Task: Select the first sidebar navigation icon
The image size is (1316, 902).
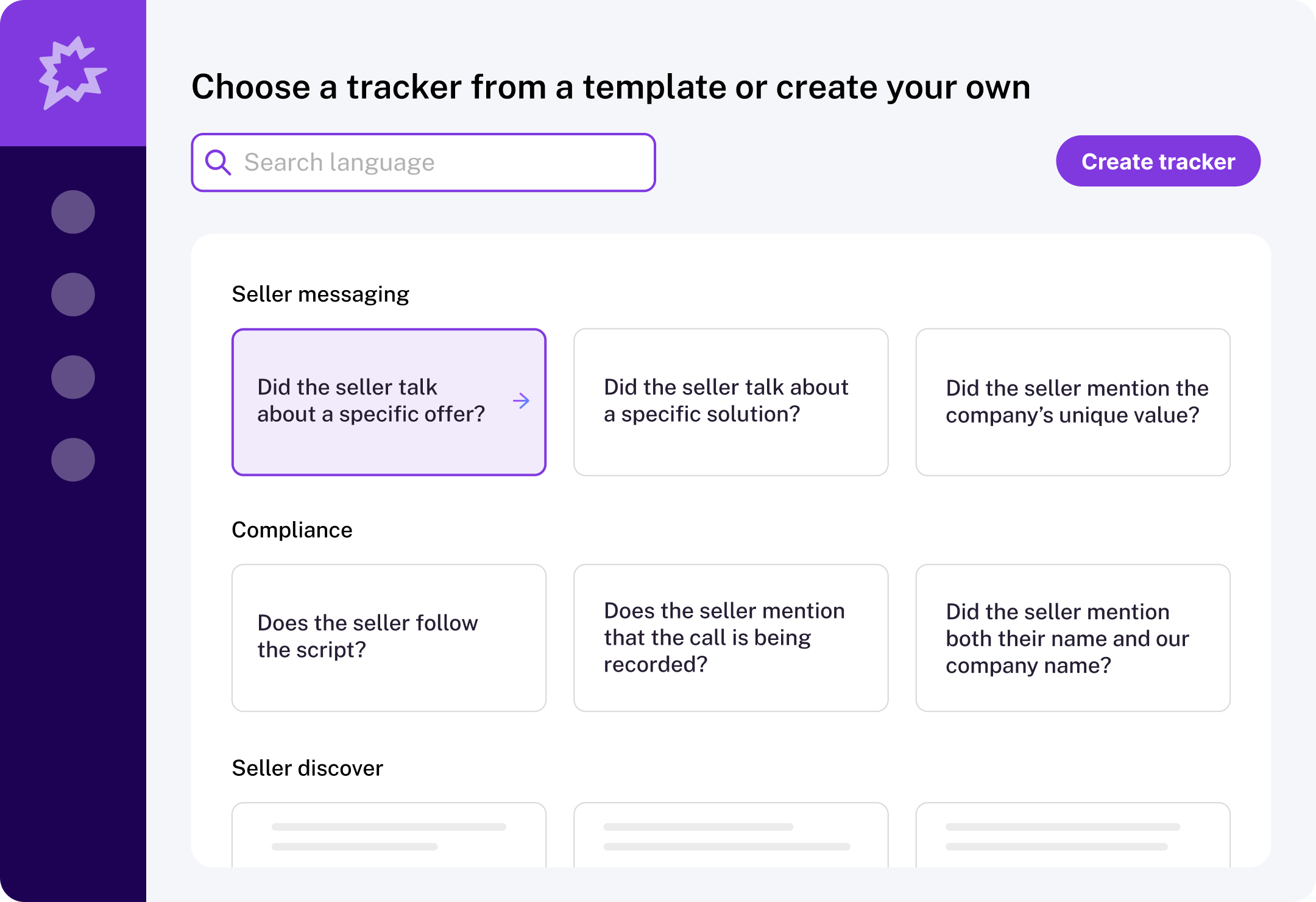Action: coord(73,212)
